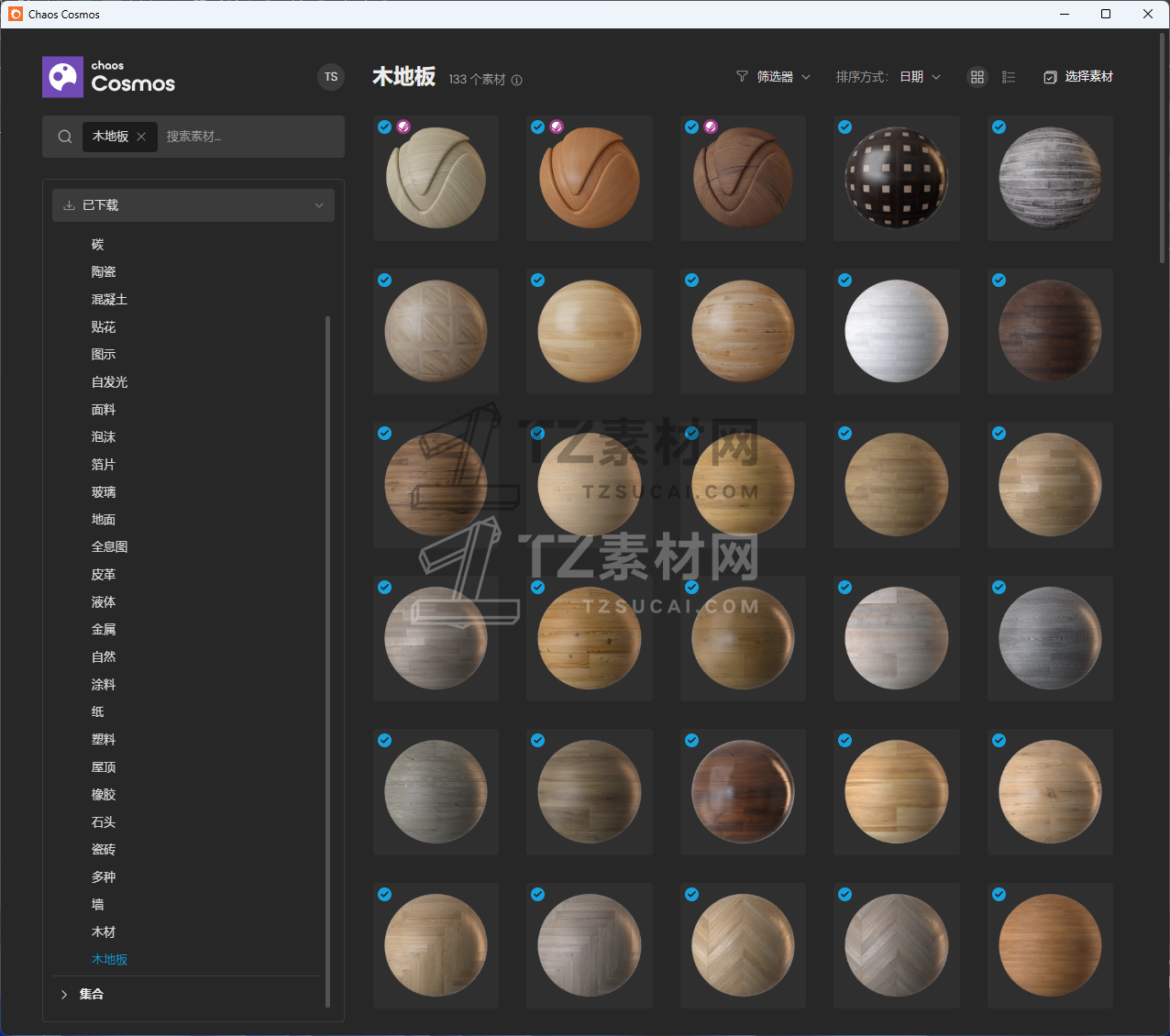Choose the 皮革 category
Viewport: 1170px width, 1036px height.
[104, 575]
